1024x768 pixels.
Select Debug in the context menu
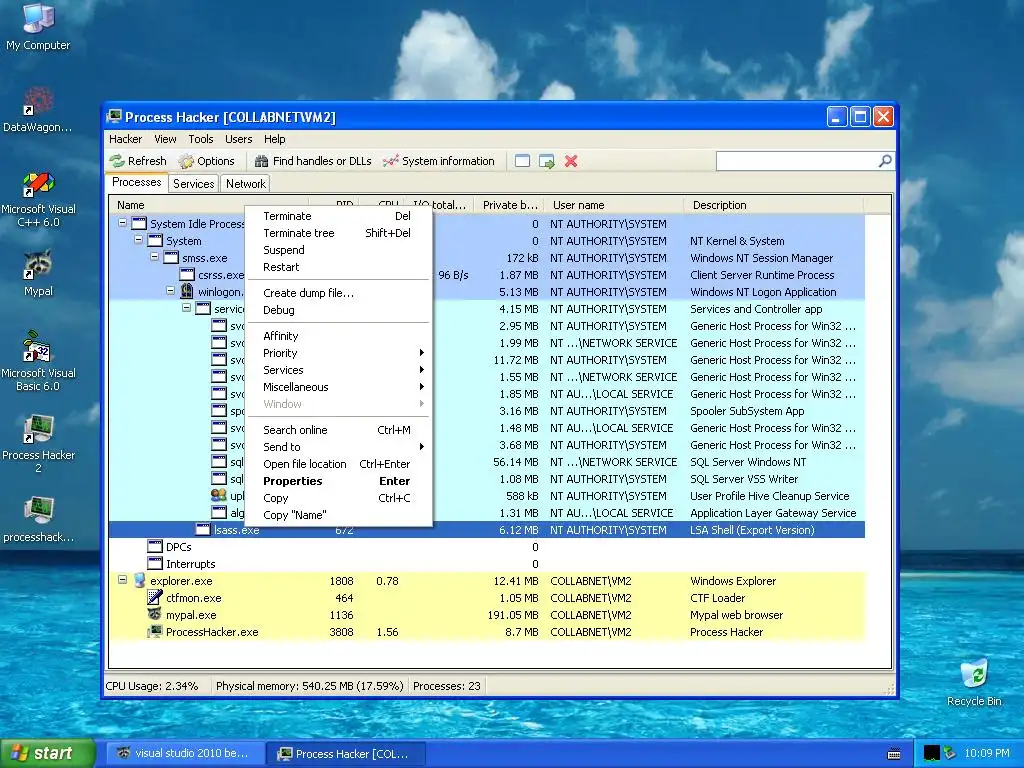[x=338, y=310]
